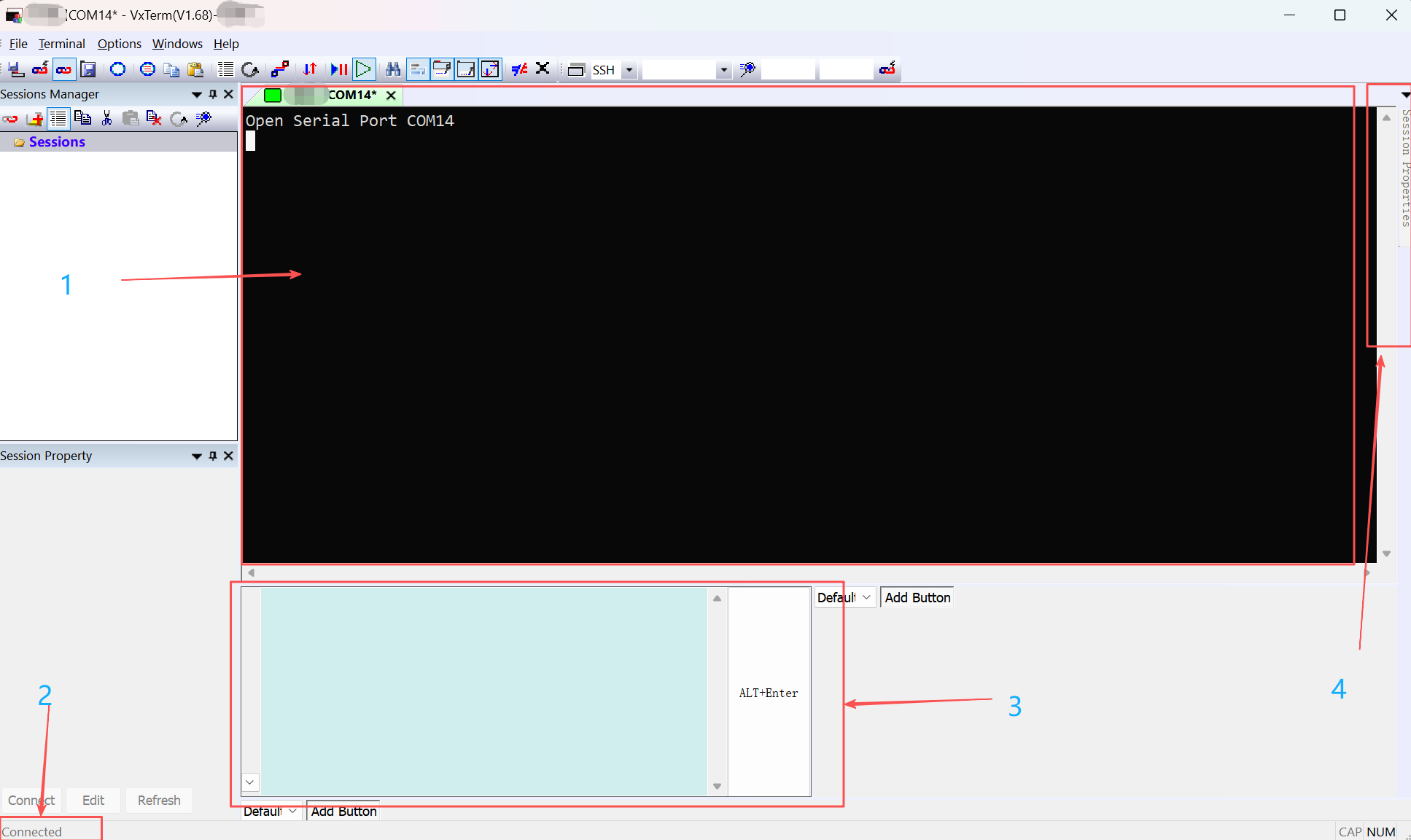Open the Terminal menu
The height and width of the screenshot is (840, 1411).
coord(61,44)
